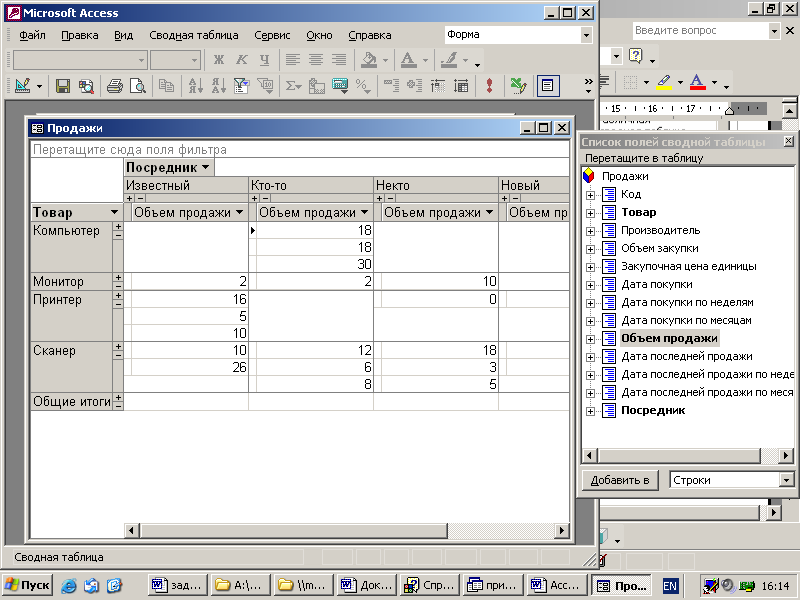The width and height of the screenshot is (800, 600).
Task: Select Дата последней продажи in field list
Action: click(x=687, y=356)
